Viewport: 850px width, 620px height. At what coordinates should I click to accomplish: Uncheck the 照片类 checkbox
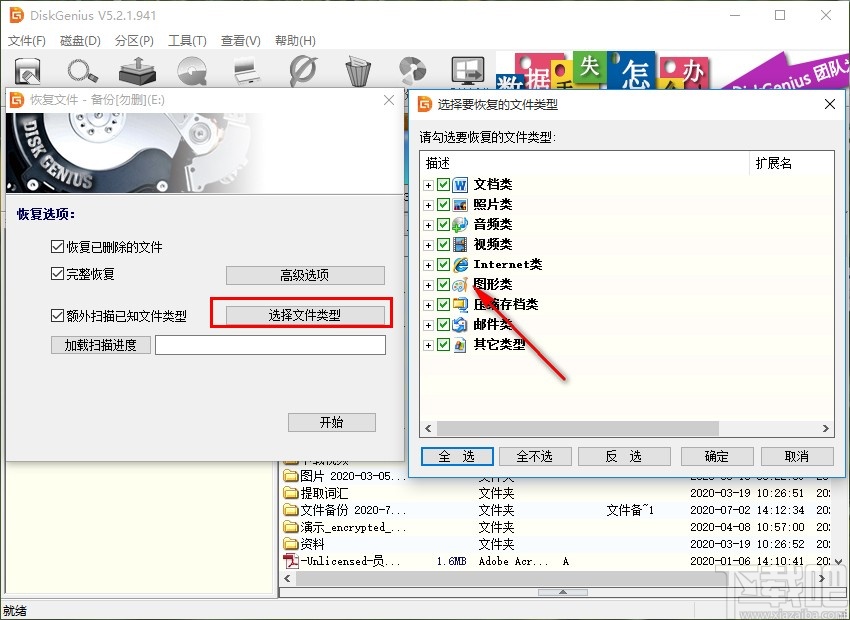(443, 205)
